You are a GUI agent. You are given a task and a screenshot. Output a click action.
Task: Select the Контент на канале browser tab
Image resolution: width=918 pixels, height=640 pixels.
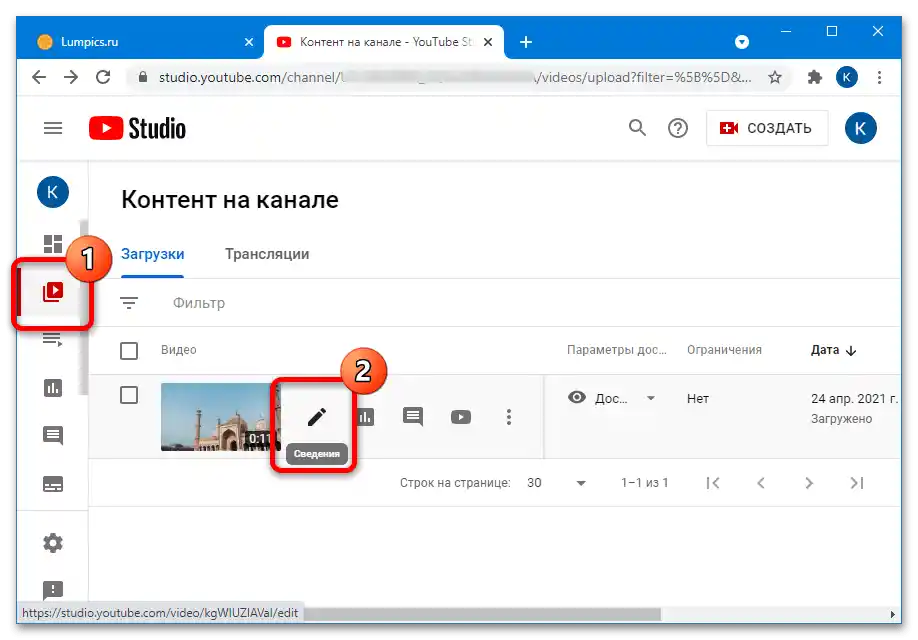(383, 42)
